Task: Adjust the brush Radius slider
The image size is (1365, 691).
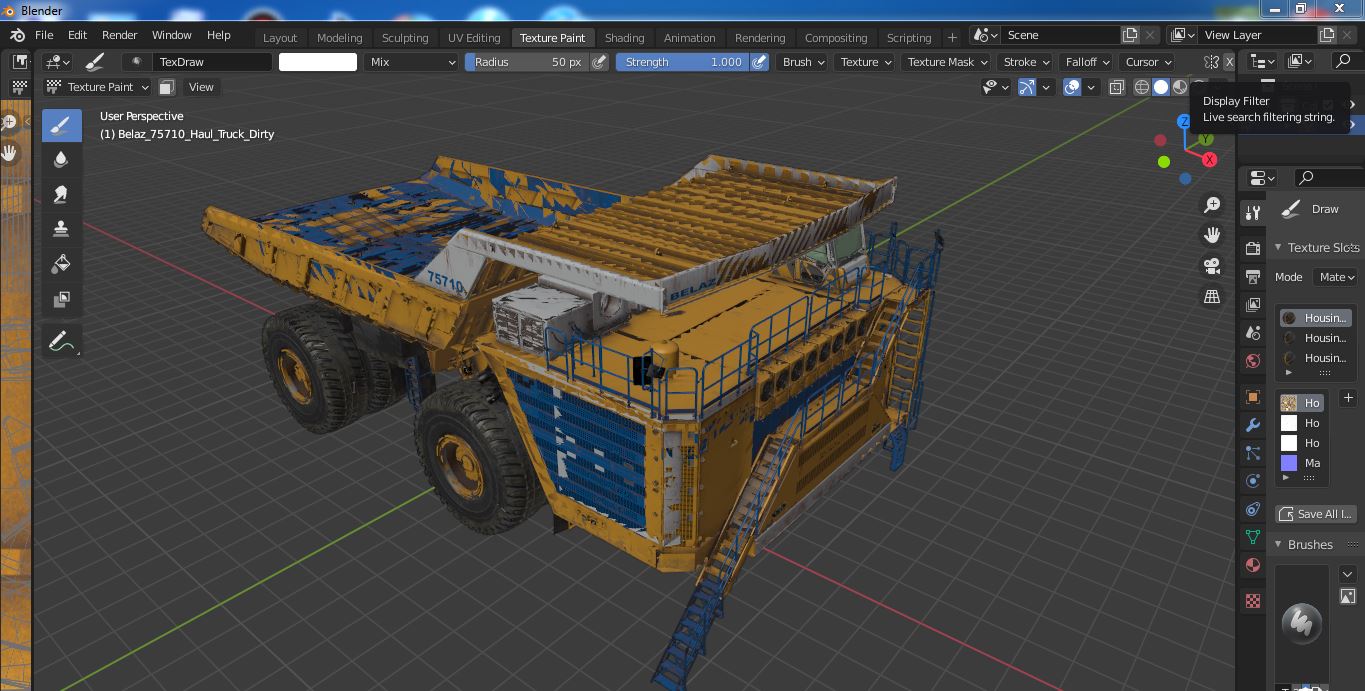Action: pyautogui.click(x=527, y=62)
